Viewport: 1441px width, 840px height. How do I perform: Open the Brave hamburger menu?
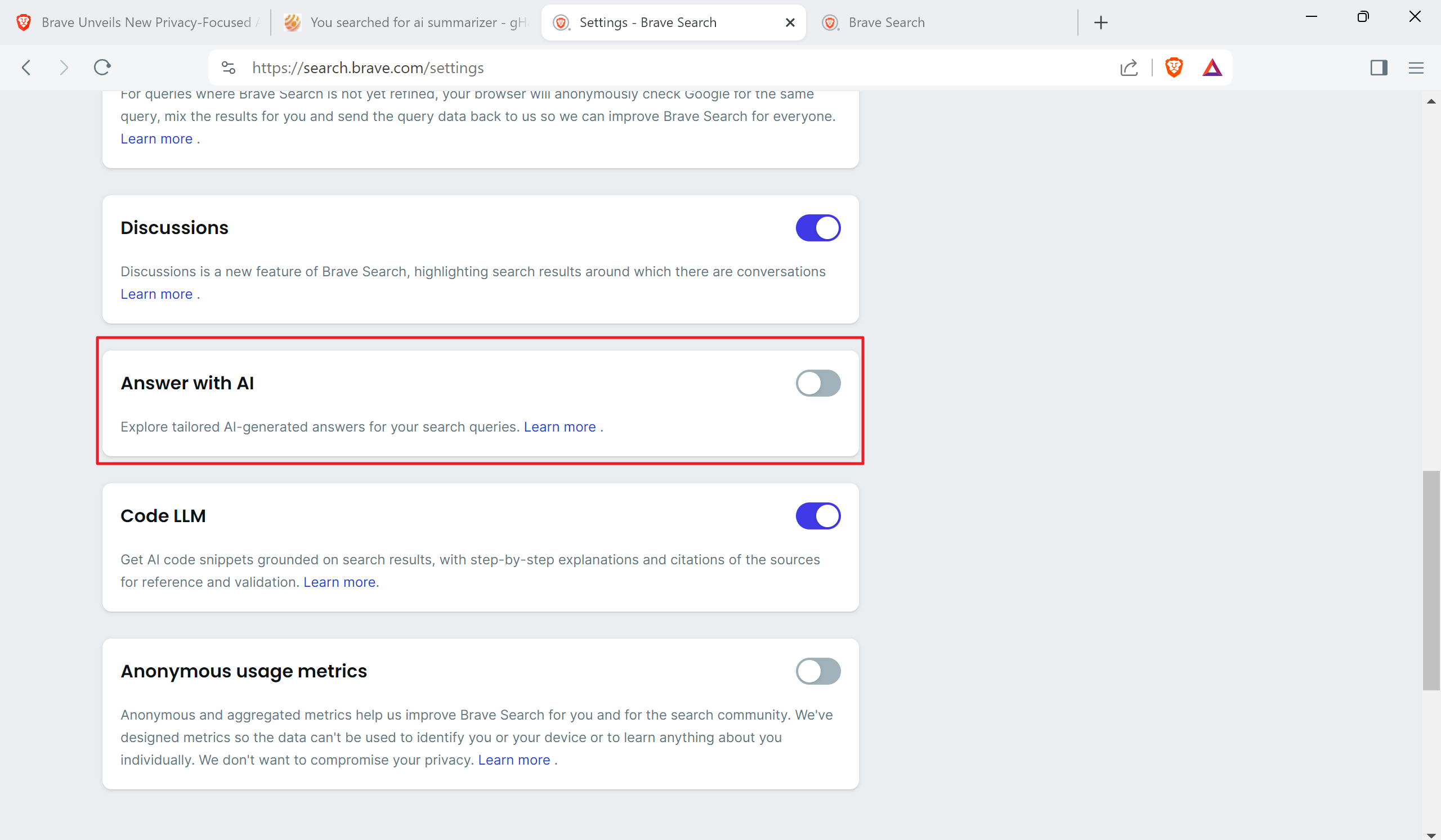(x=1415, y=68)
